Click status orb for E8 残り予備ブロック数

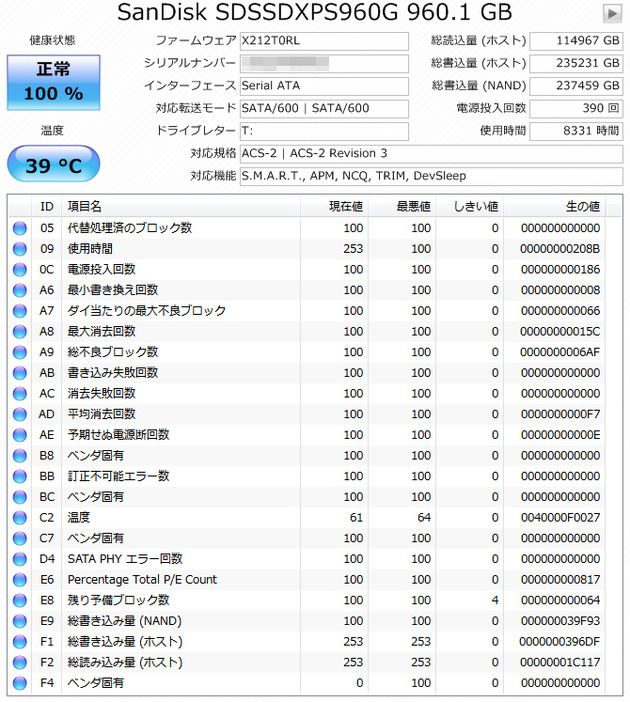(20, 600)
